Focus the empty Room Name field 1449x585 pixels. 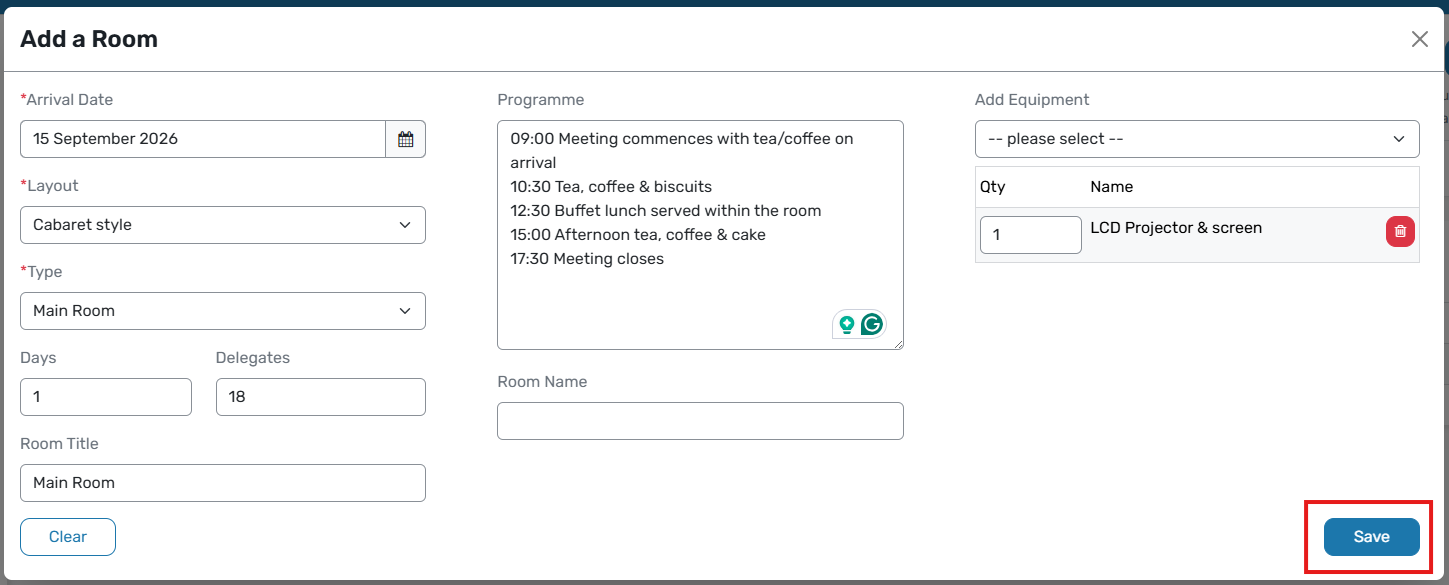pos(700,421)
